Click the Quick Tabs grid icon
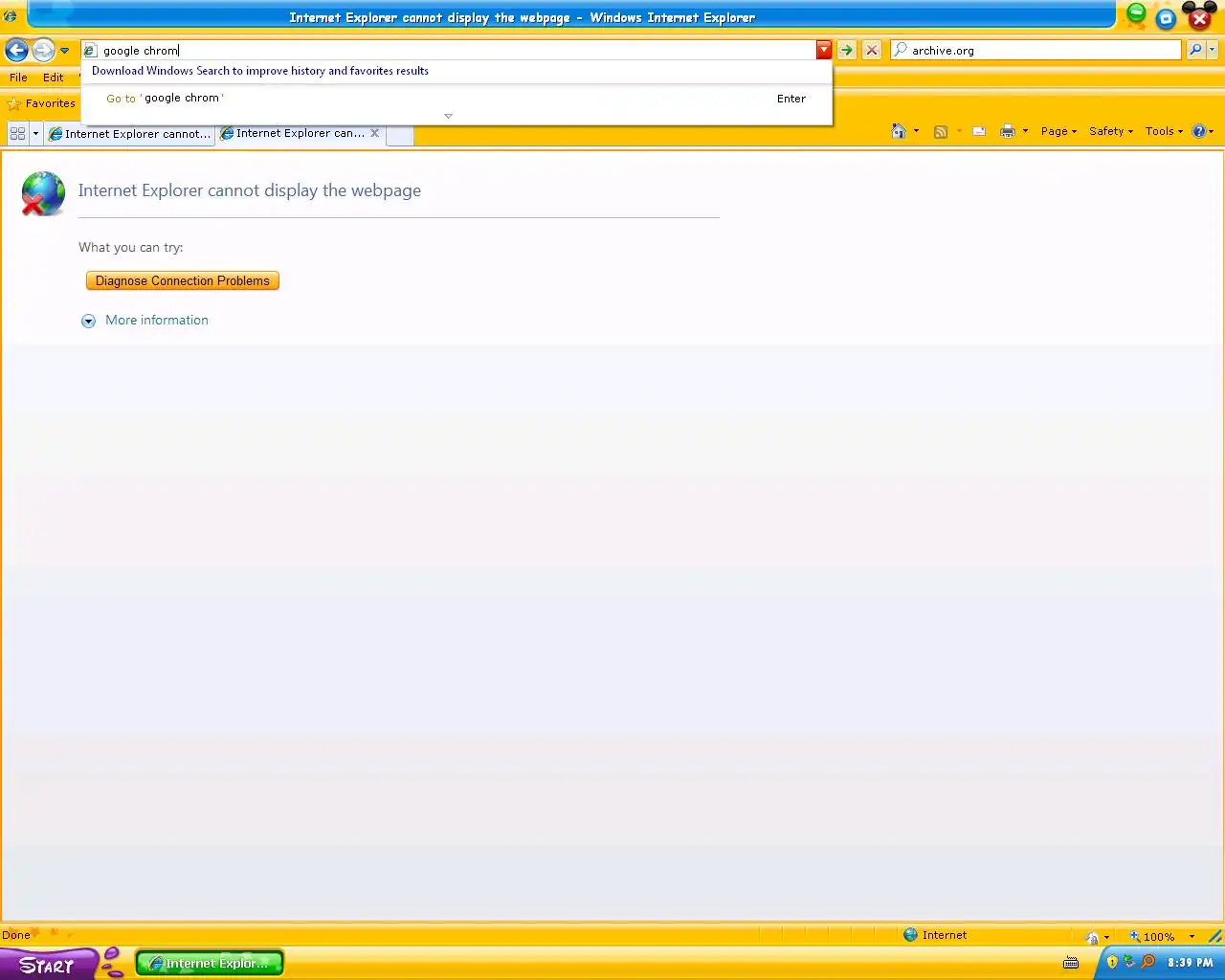 point(17,133)
